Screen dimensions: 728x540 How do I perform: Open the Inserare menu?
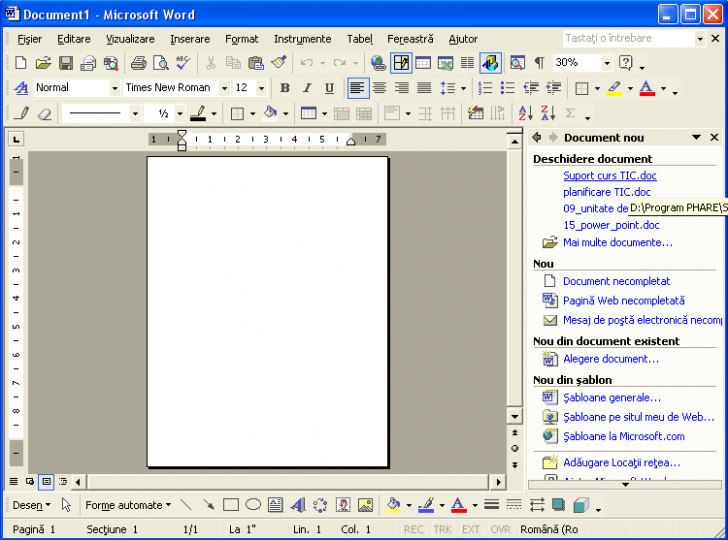(x=190, y=39)
